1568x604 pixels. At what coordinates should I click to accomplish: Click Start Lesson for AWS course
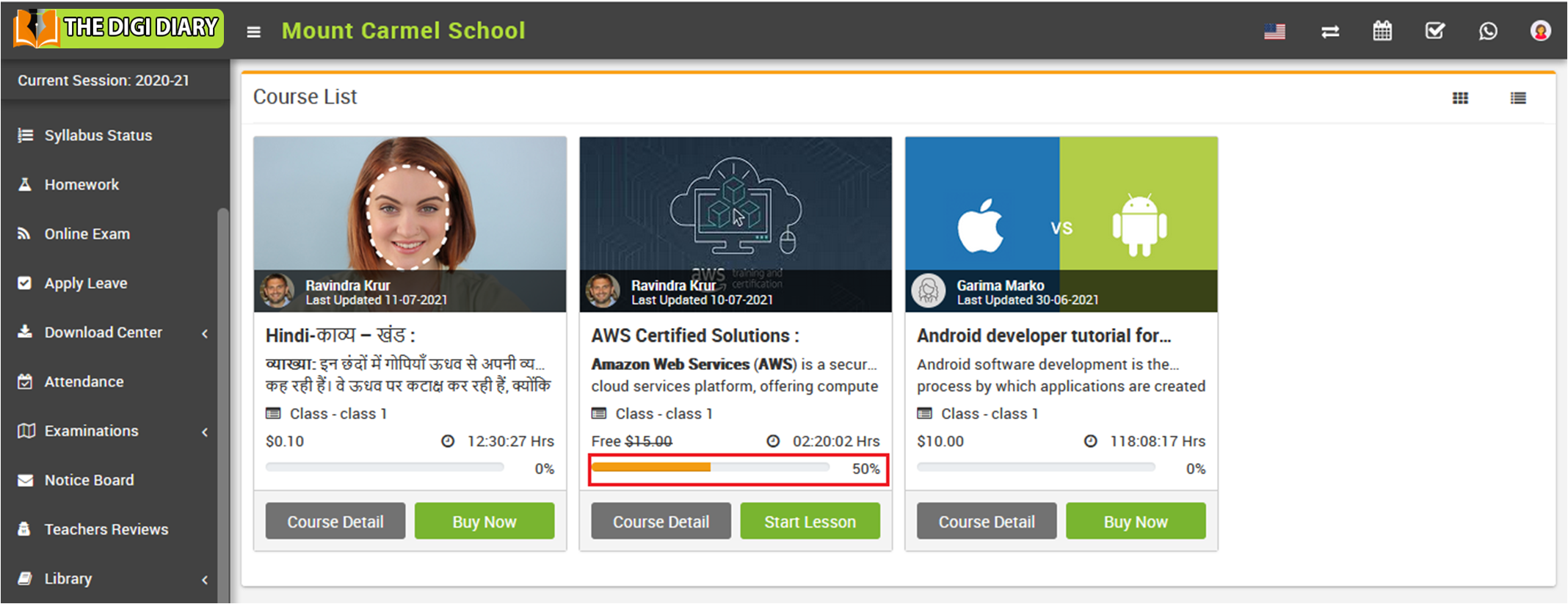(x=810, y=521)
